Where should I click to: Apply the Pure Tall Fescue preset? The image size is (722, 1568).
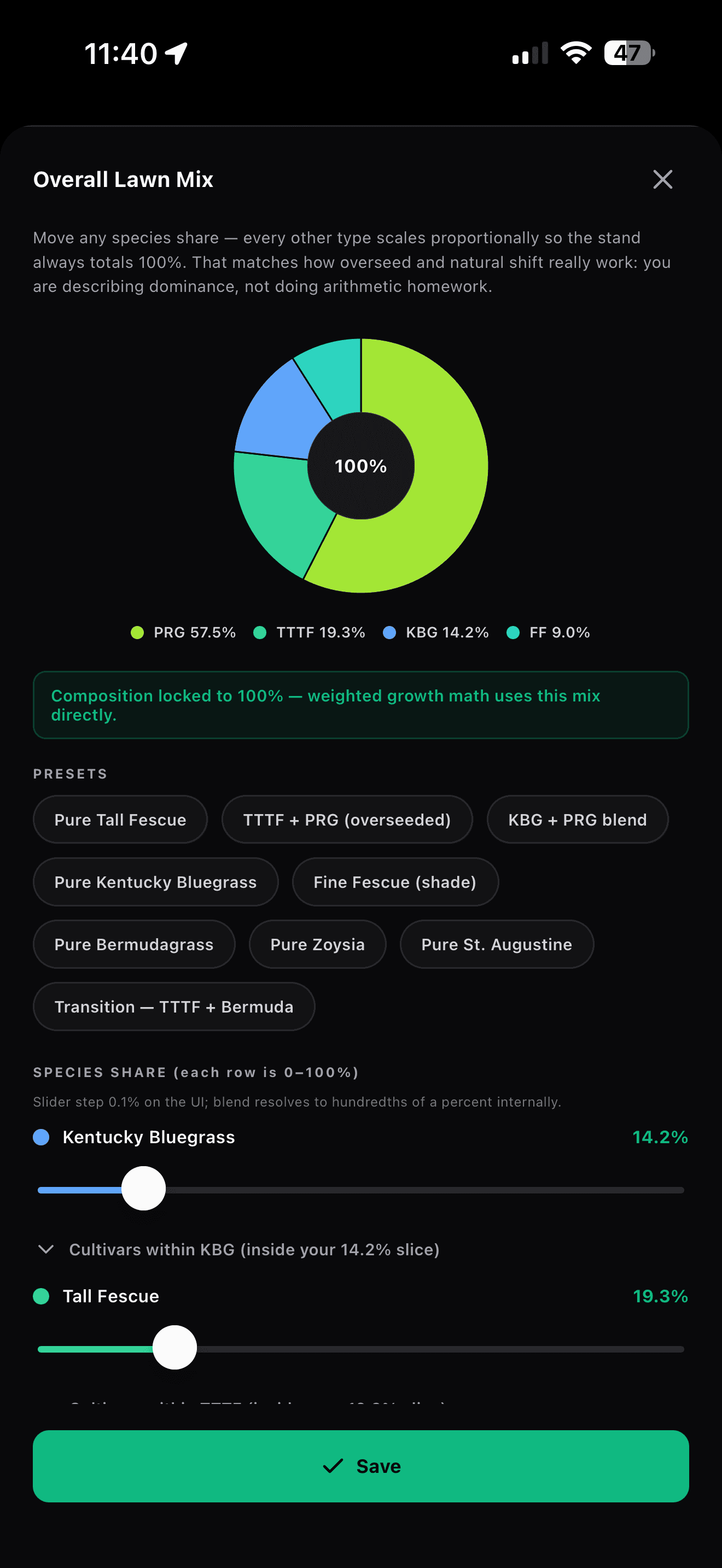coord(120,820)
